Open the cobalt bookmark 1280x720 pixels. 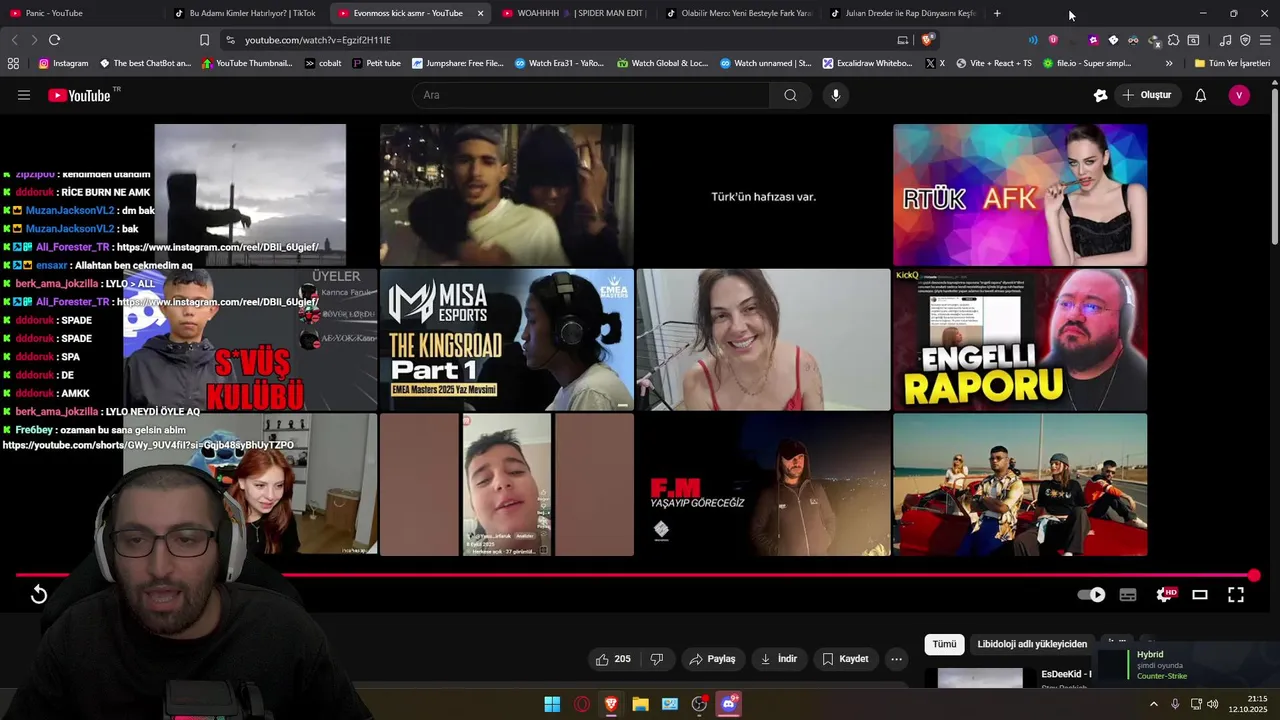click(x=323, y=63)
